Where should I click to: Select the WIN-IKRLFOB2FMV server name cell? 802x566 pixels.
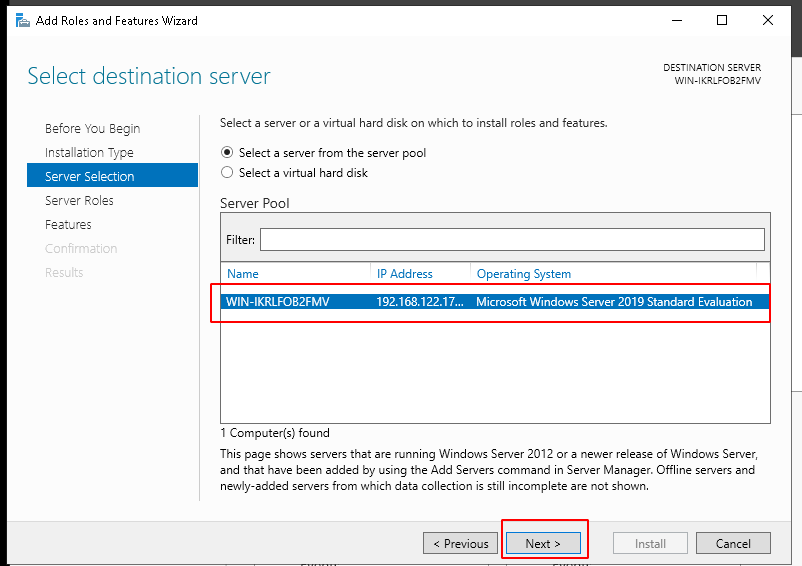pyautogui.click(x=278, y=302)
